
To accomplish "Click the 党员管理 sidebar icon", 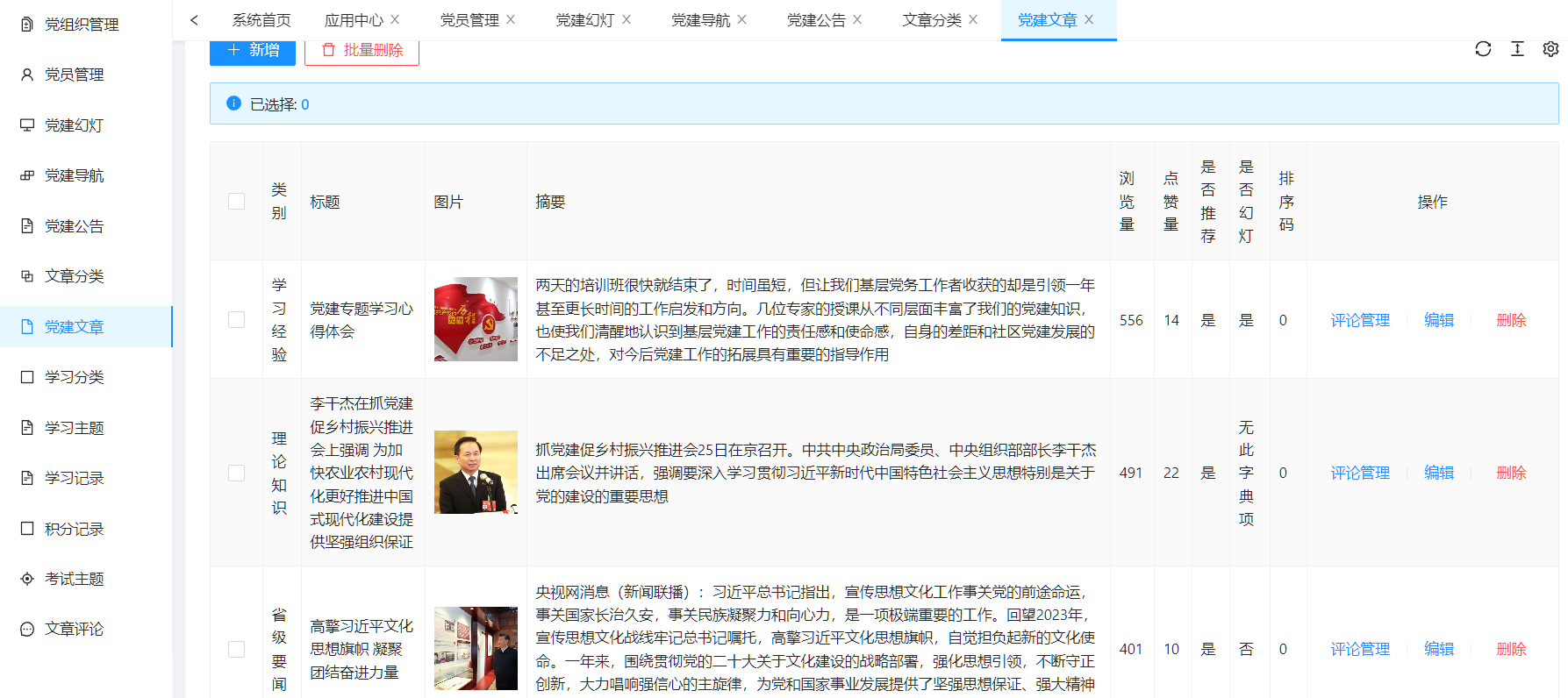I will click(27, 75).
